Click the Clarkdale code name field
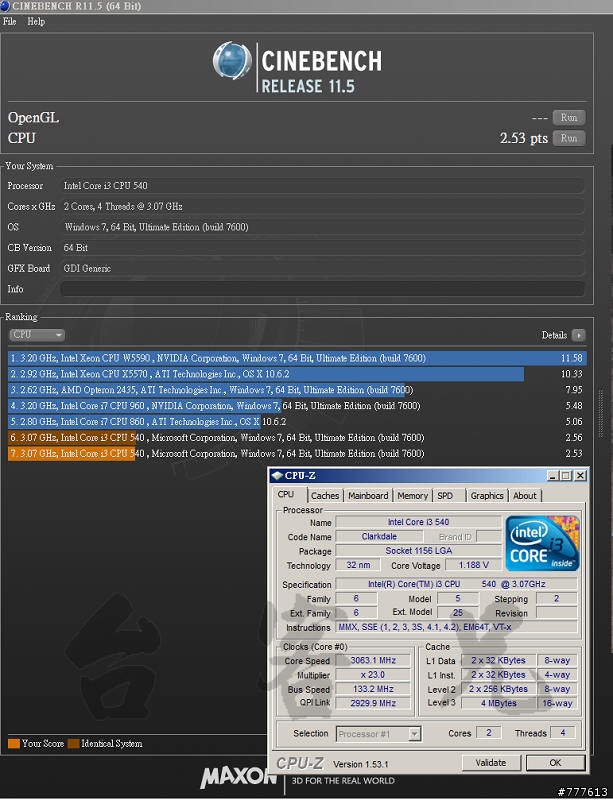The image size is (613, 800). click(379, 536)
